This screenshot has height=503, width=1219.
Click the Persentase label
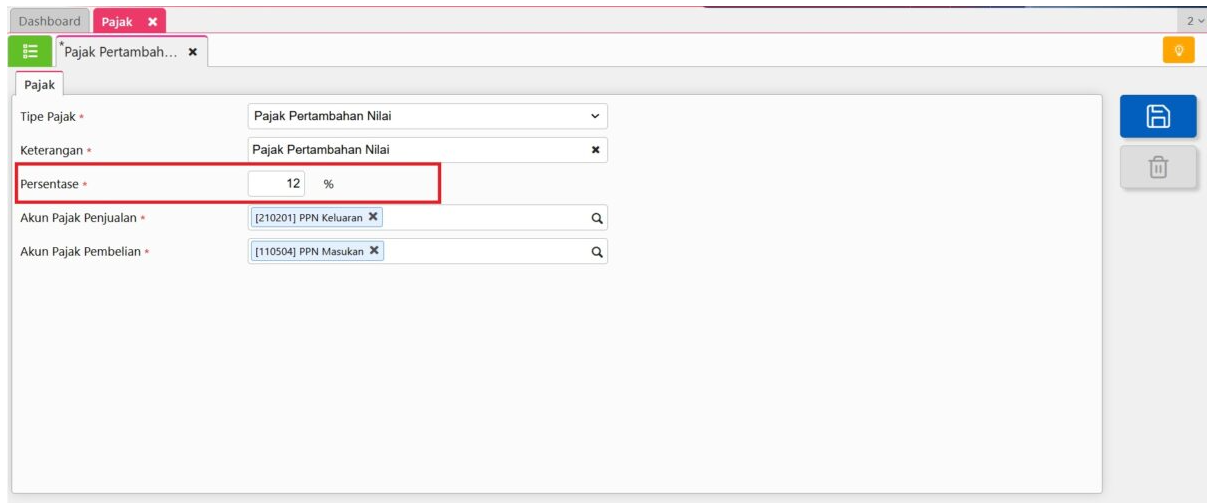49,184
